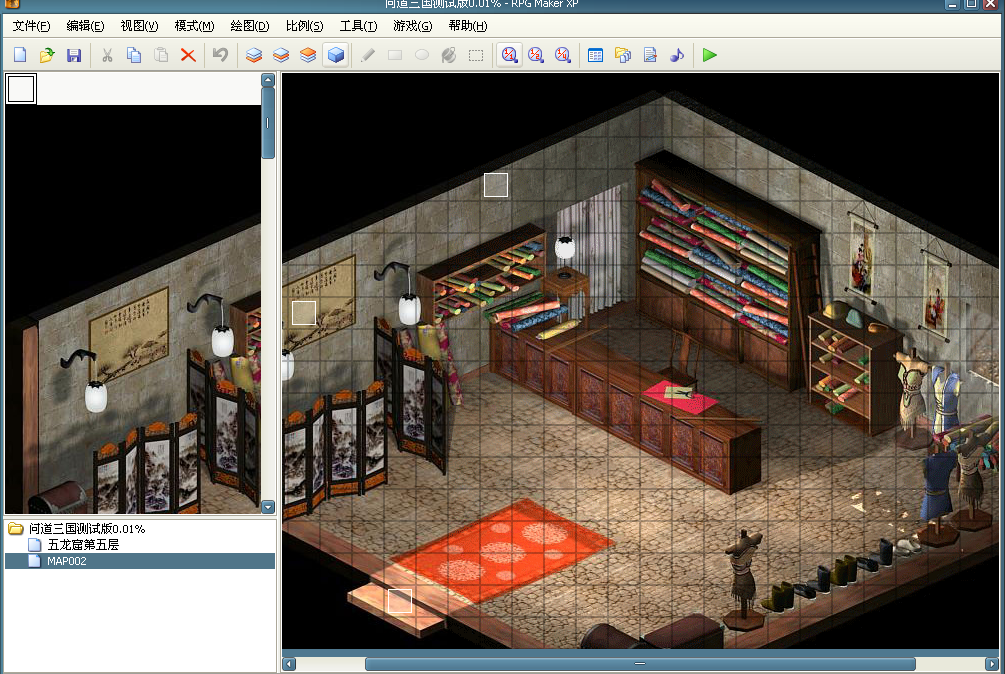This screenshot has height=674, width=1005.
Task: Select the empty tile in tileset palette
Action: [21, 89]
